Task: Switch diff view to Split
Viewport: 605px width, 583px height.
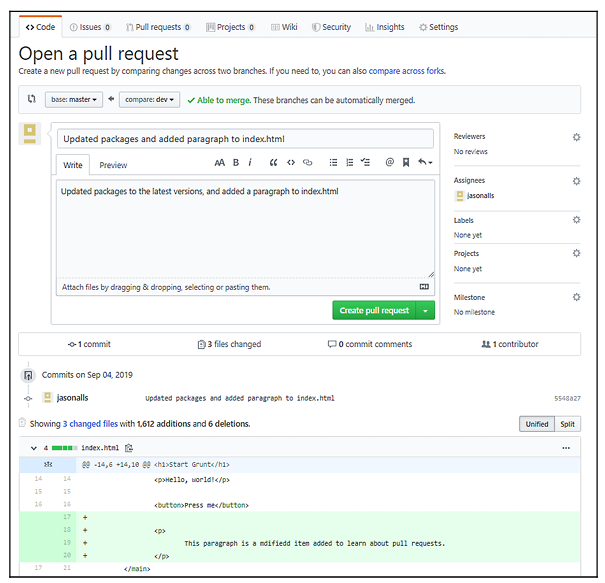Action: point(567,424)
